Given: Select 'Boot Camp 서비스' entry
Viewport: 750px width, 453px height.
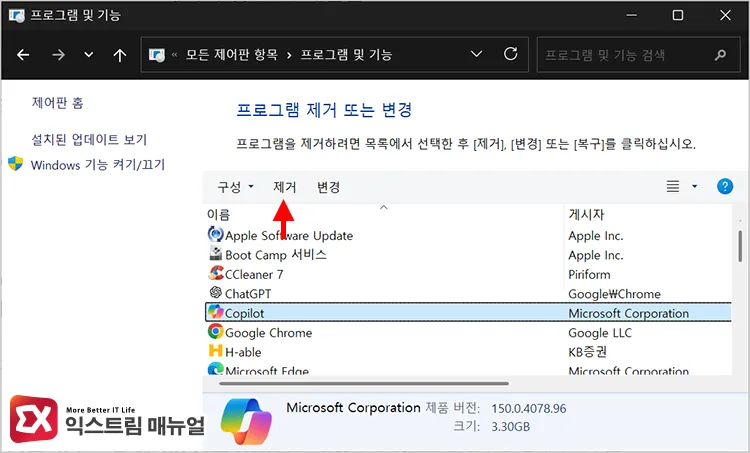Looking at the screenshot, I should (x=276, y=254).
